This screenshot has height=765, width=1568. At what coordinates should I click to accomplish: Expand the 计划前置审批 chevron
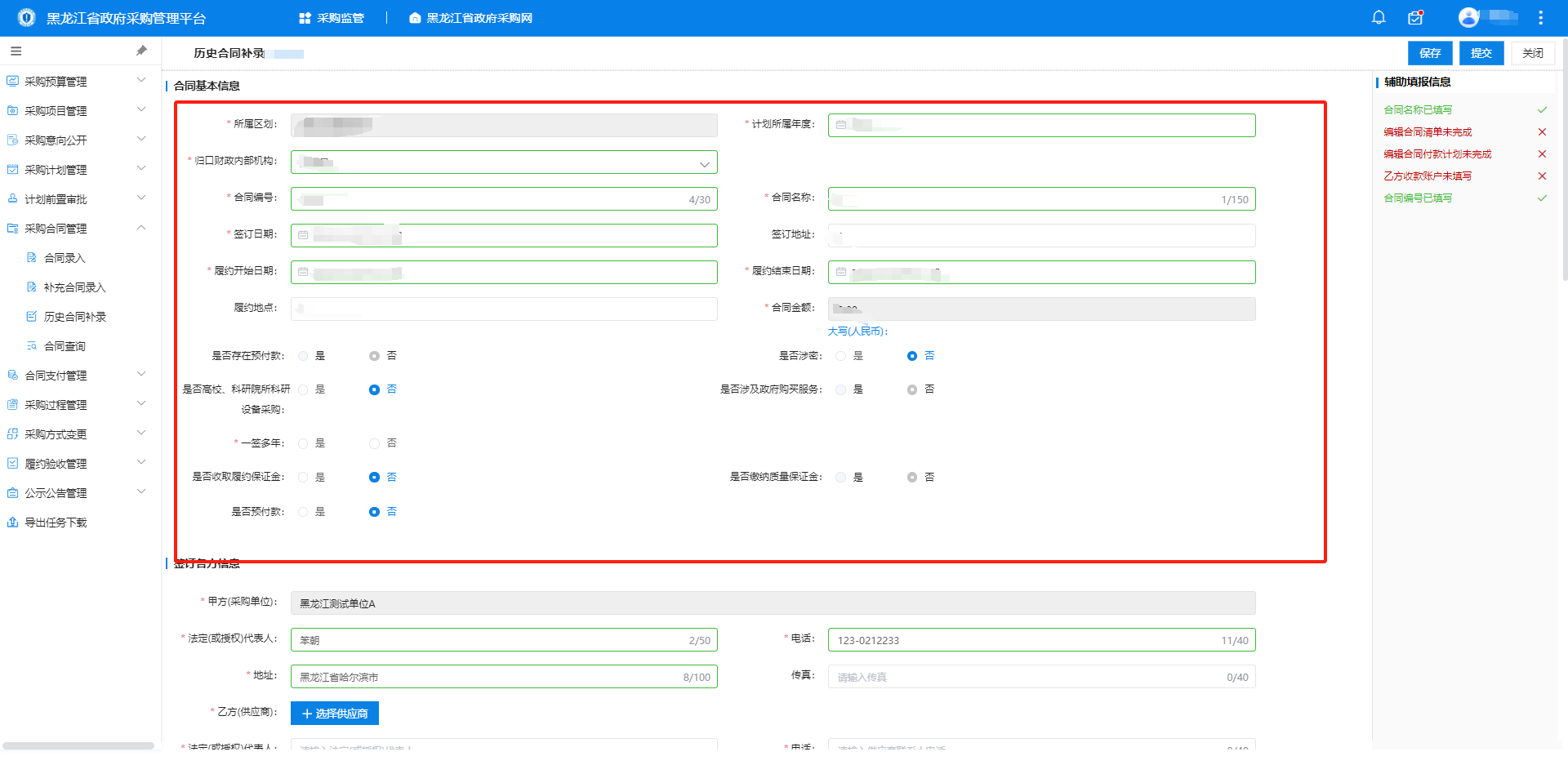click(141, 198)
